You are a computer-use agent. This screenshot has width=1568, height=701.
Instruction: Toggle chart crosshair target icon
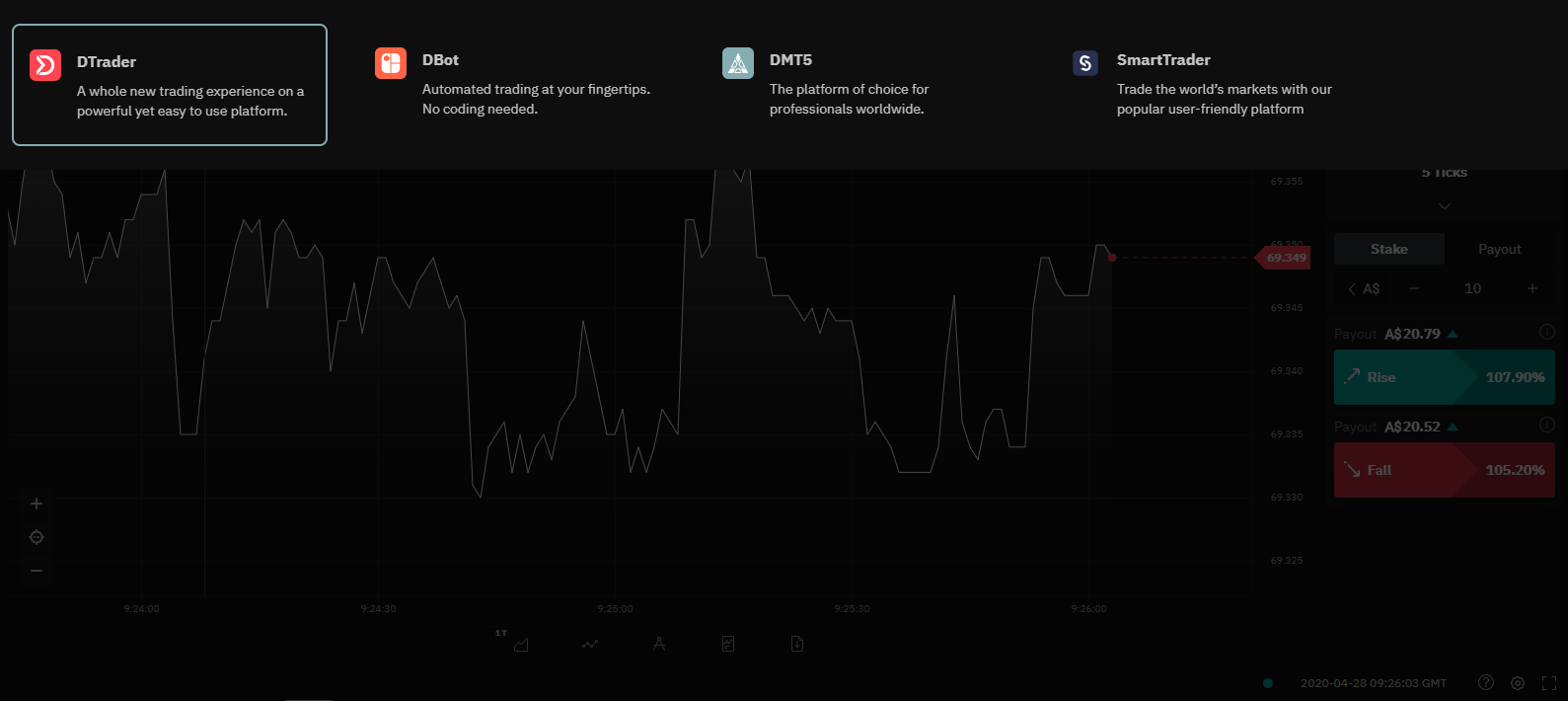[x=37, y=537]
